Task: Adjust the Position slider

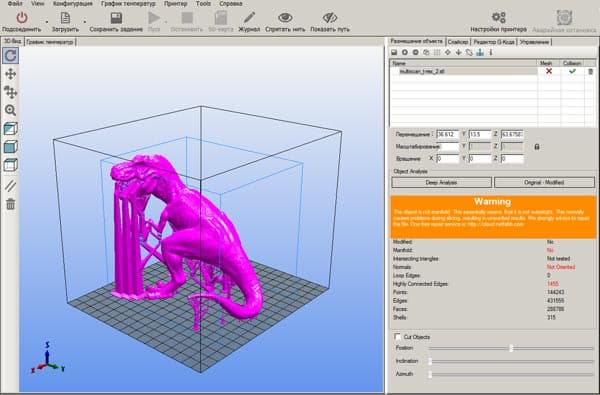Action: 510,348
